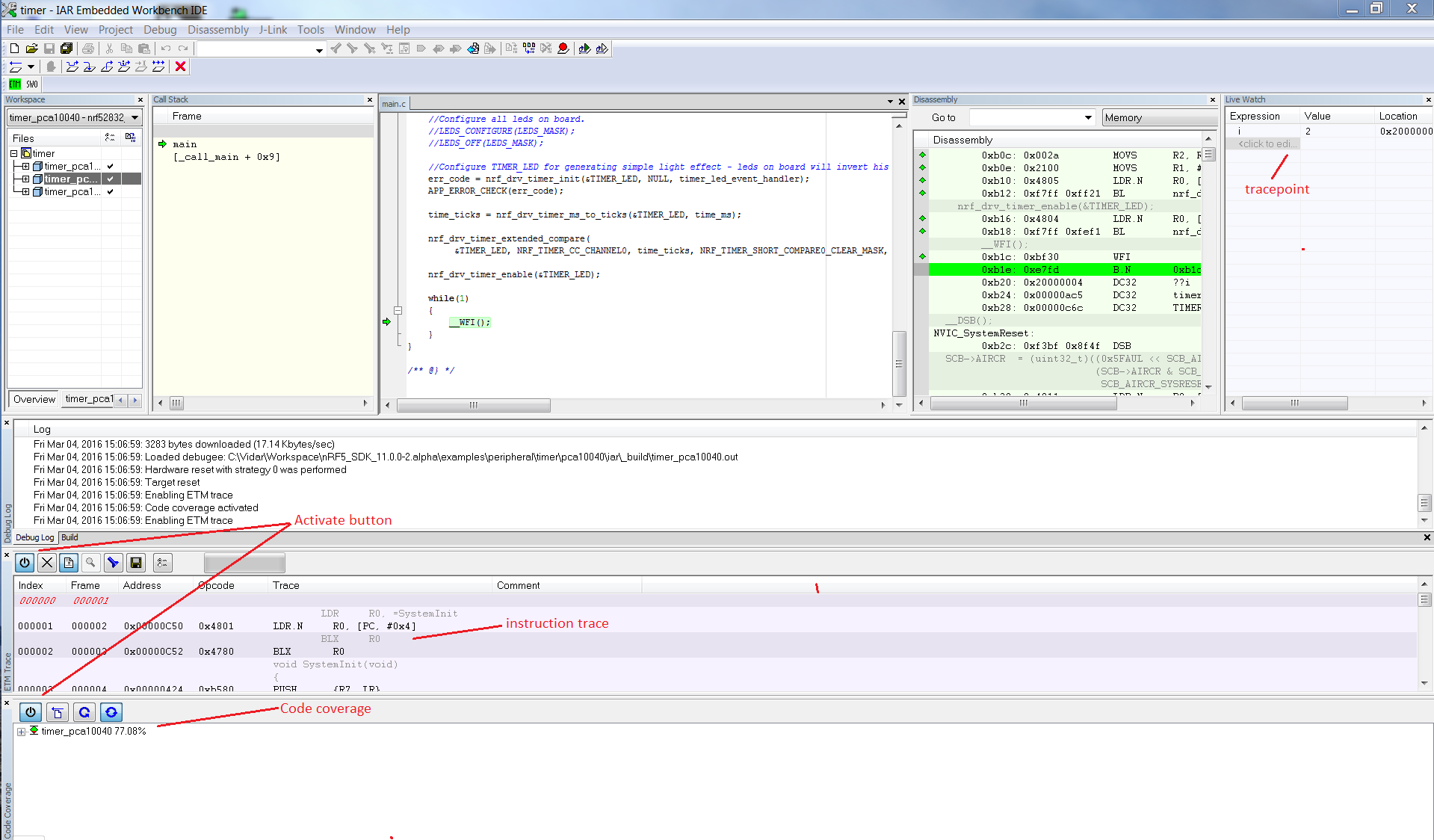Toggle the green ETM indicator button

15,84
